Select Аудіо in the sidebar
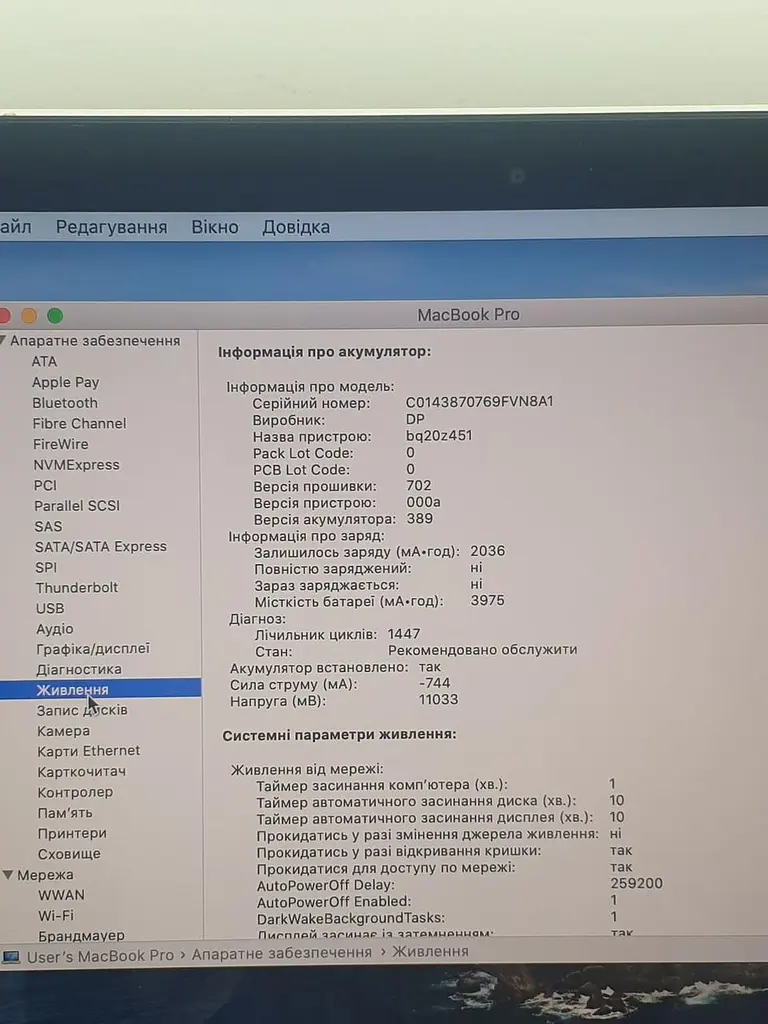 54,629
